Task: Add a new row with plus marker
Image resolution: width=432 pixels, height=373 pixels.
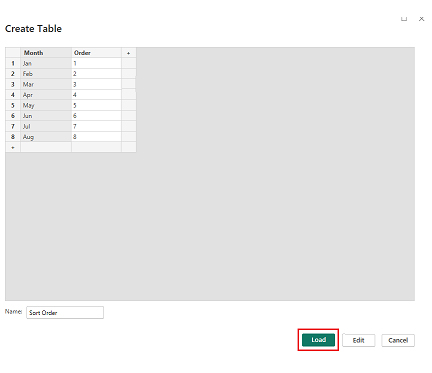Action: pyautogui.click(x=13, y=147)
